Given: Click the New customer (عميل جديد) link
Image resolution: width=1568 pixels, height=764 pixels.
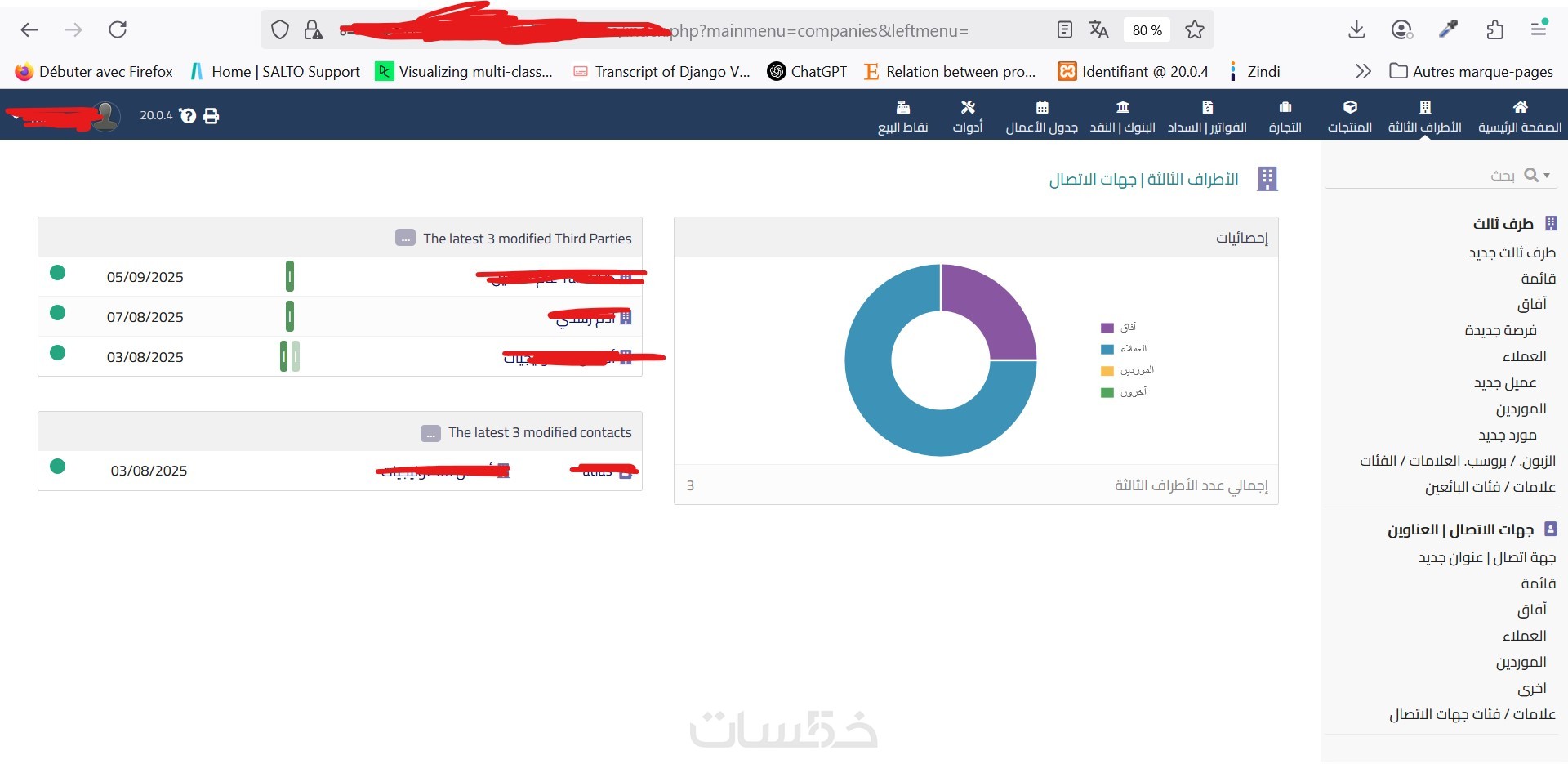Looking at the screenshot, I should (x=1505, y=382).
